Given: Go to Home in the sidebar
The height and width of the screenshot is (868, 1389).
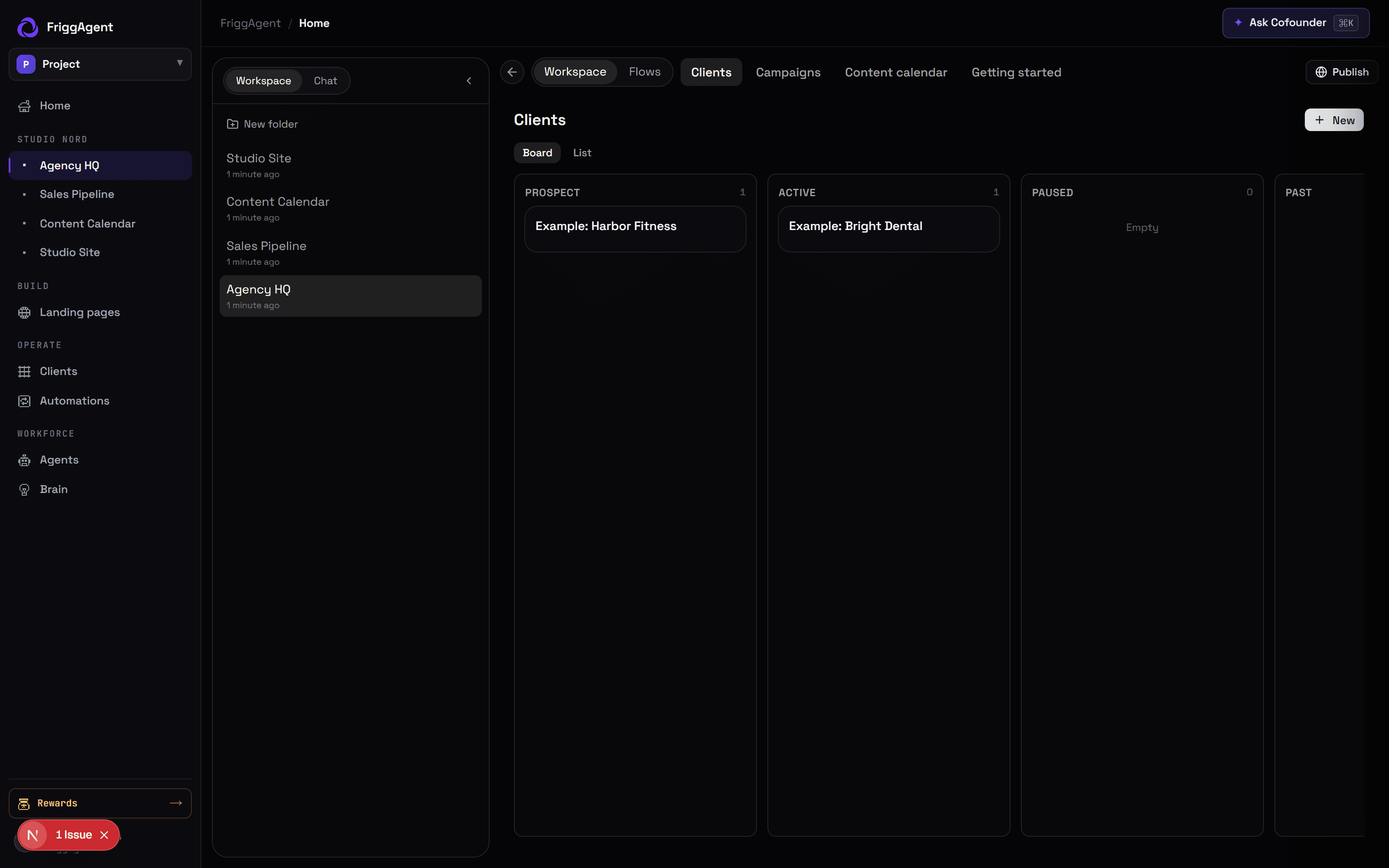Looking at the screenshot, I should [100, 105].
